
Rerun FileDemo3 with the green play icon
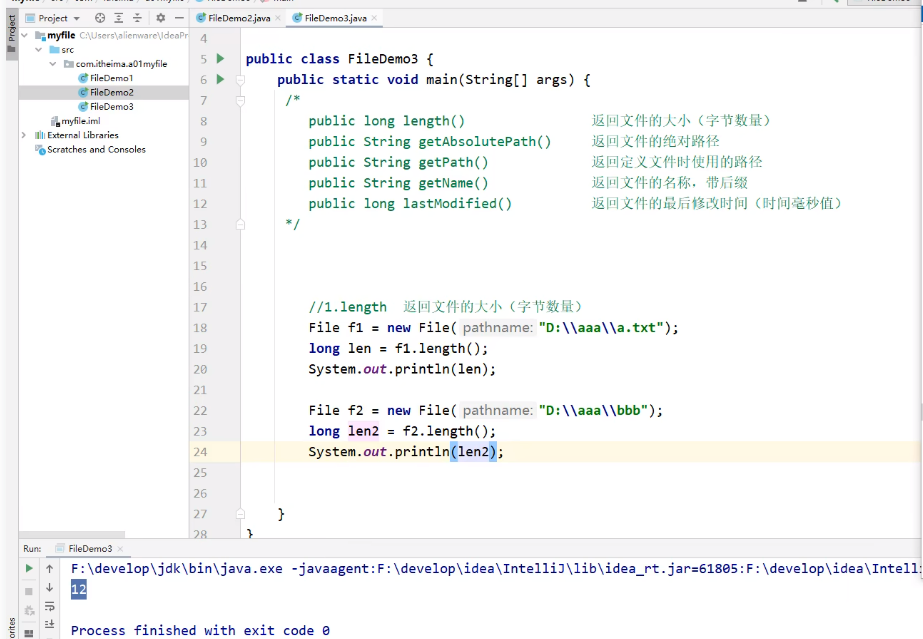[x=29, y=568]
